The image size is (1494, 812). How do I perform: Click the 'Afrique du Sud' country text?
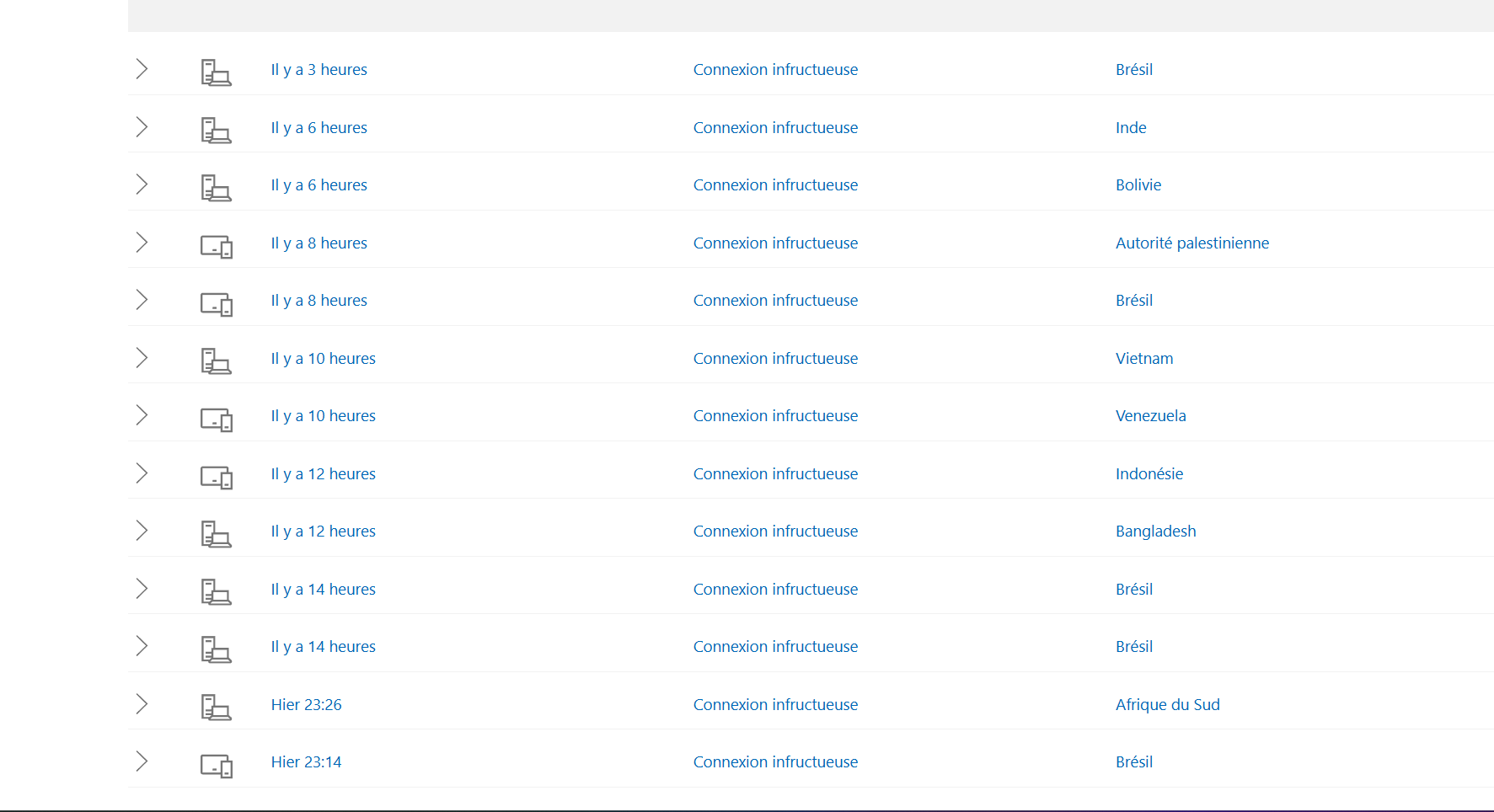click(x=1168, y=705)
